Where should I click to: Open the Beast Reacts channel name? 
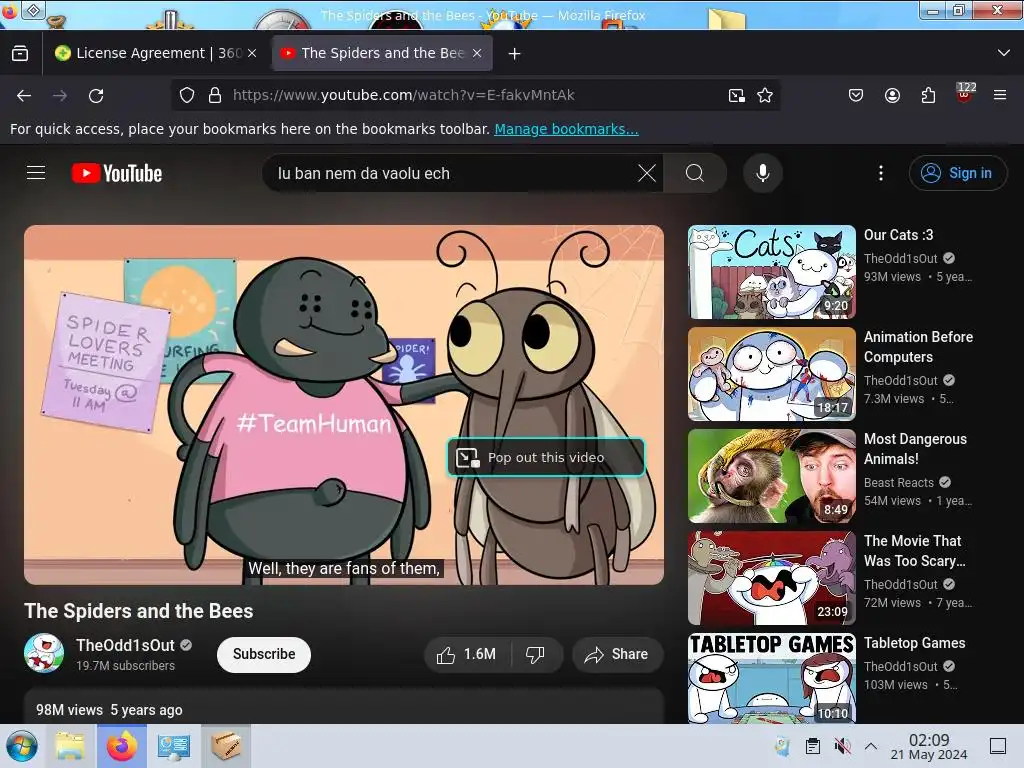[x=899, y=483]
